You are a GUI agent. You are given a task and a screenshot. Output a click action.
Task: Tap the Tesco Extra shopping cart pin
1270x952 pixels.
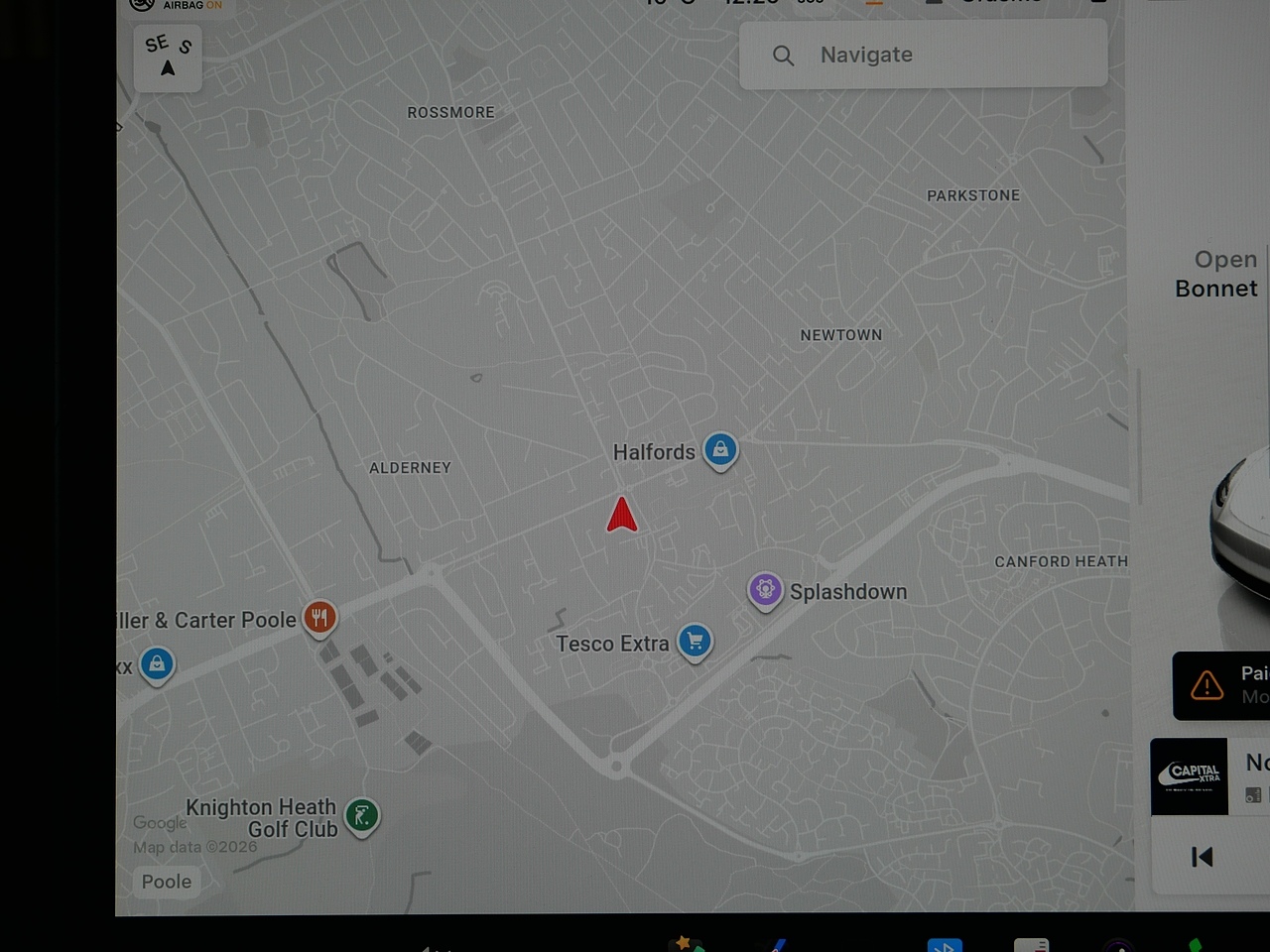pos(696,641)
